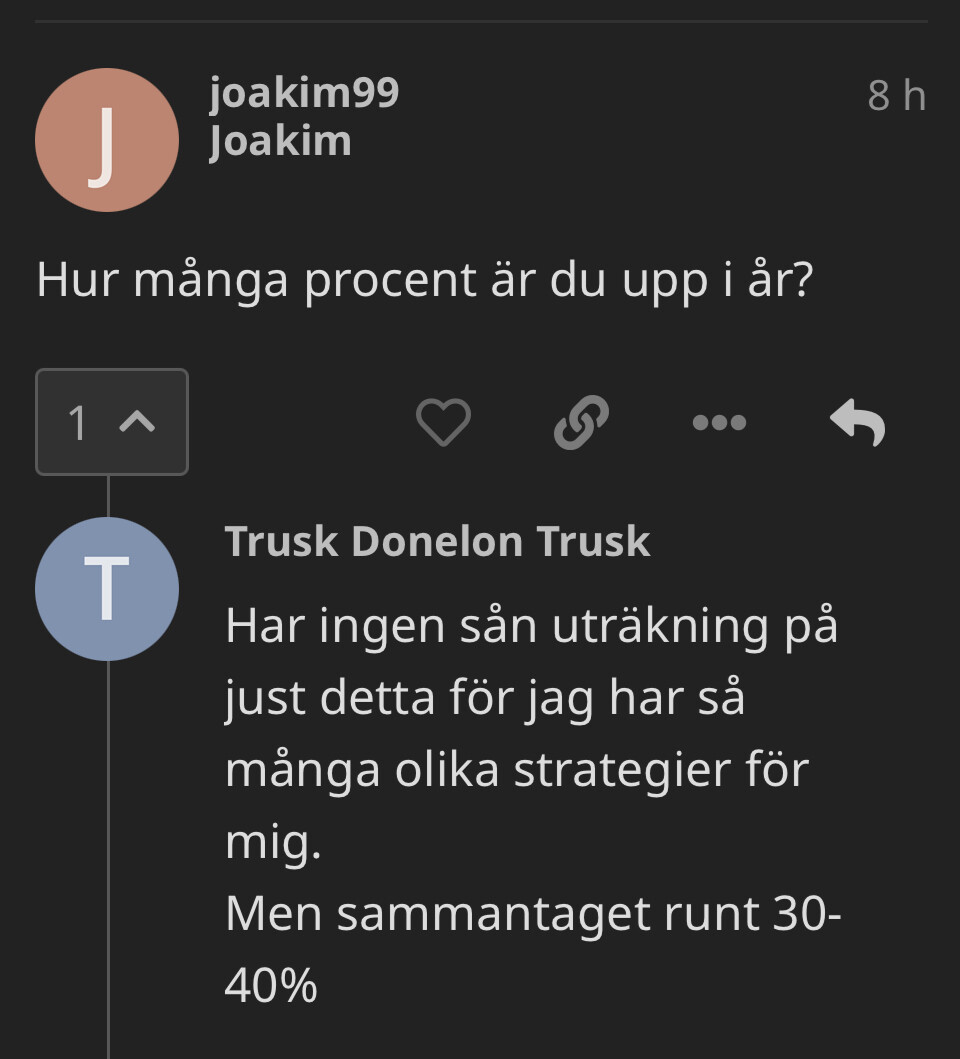Click the reply line starting "Men sammantaget runt"
Screen dimensions: 960x1059
click(x=532, y=913)
